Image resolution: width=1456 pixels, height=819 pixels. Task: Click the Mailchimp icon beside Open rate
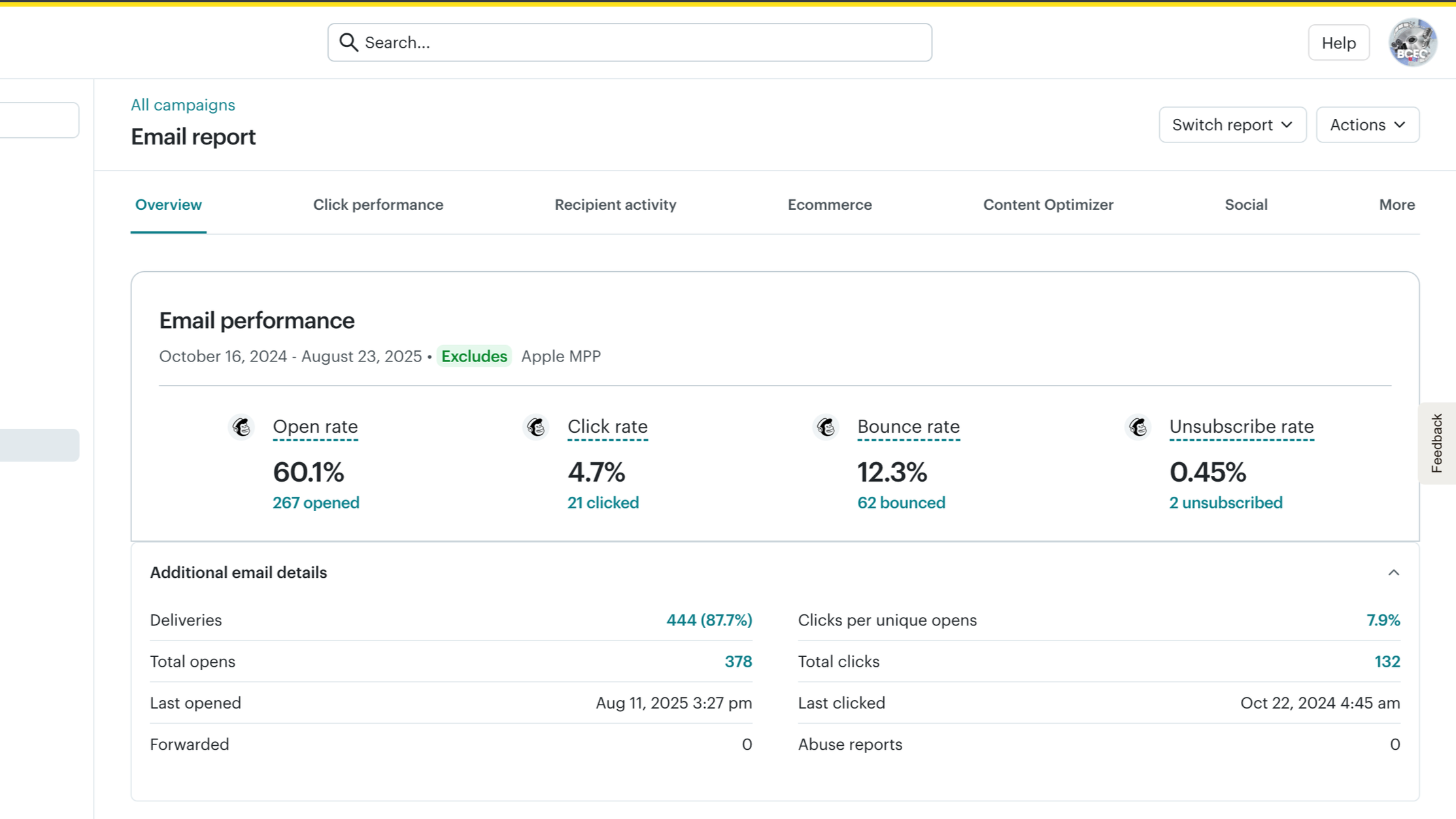click(x=241, y=427)
